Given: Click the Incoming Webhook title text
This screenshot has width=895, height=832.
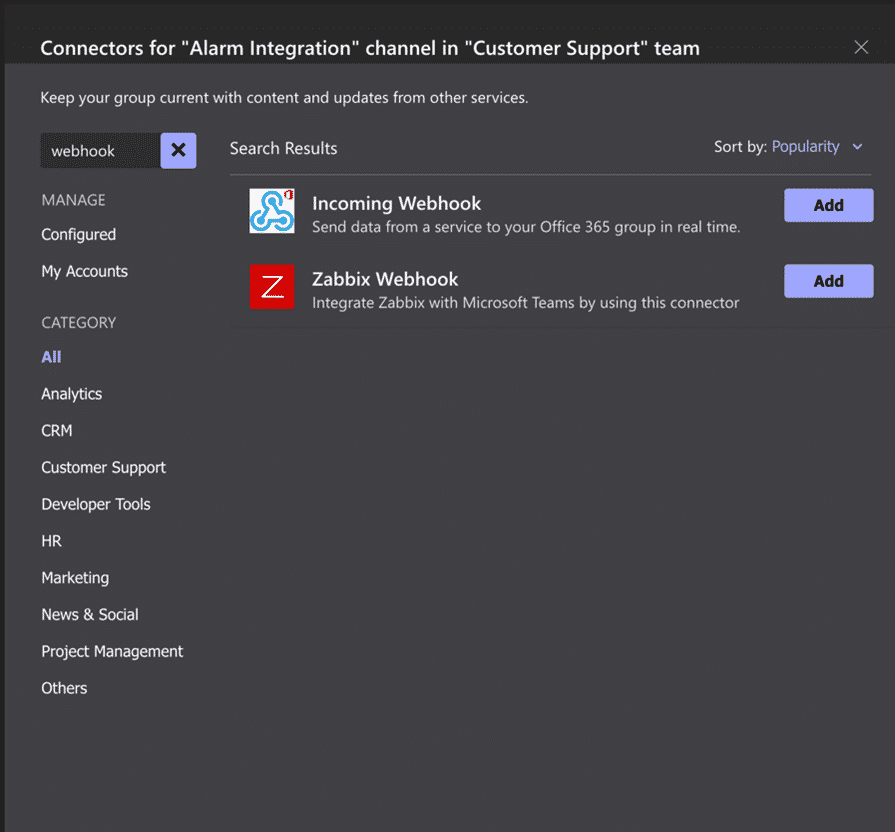Looking at the screenshot, I should (x=396, y=203).
